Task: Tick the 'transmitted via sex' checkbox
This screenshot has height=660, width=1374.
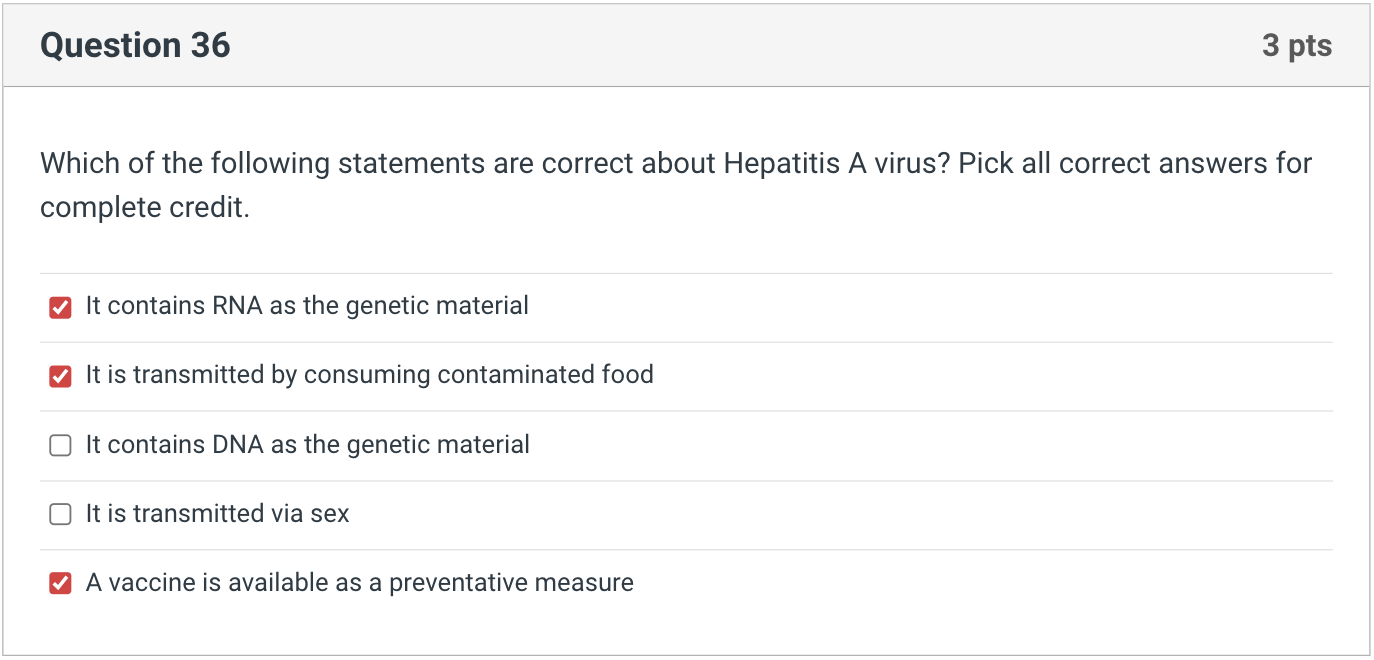Action: (61, 515)
